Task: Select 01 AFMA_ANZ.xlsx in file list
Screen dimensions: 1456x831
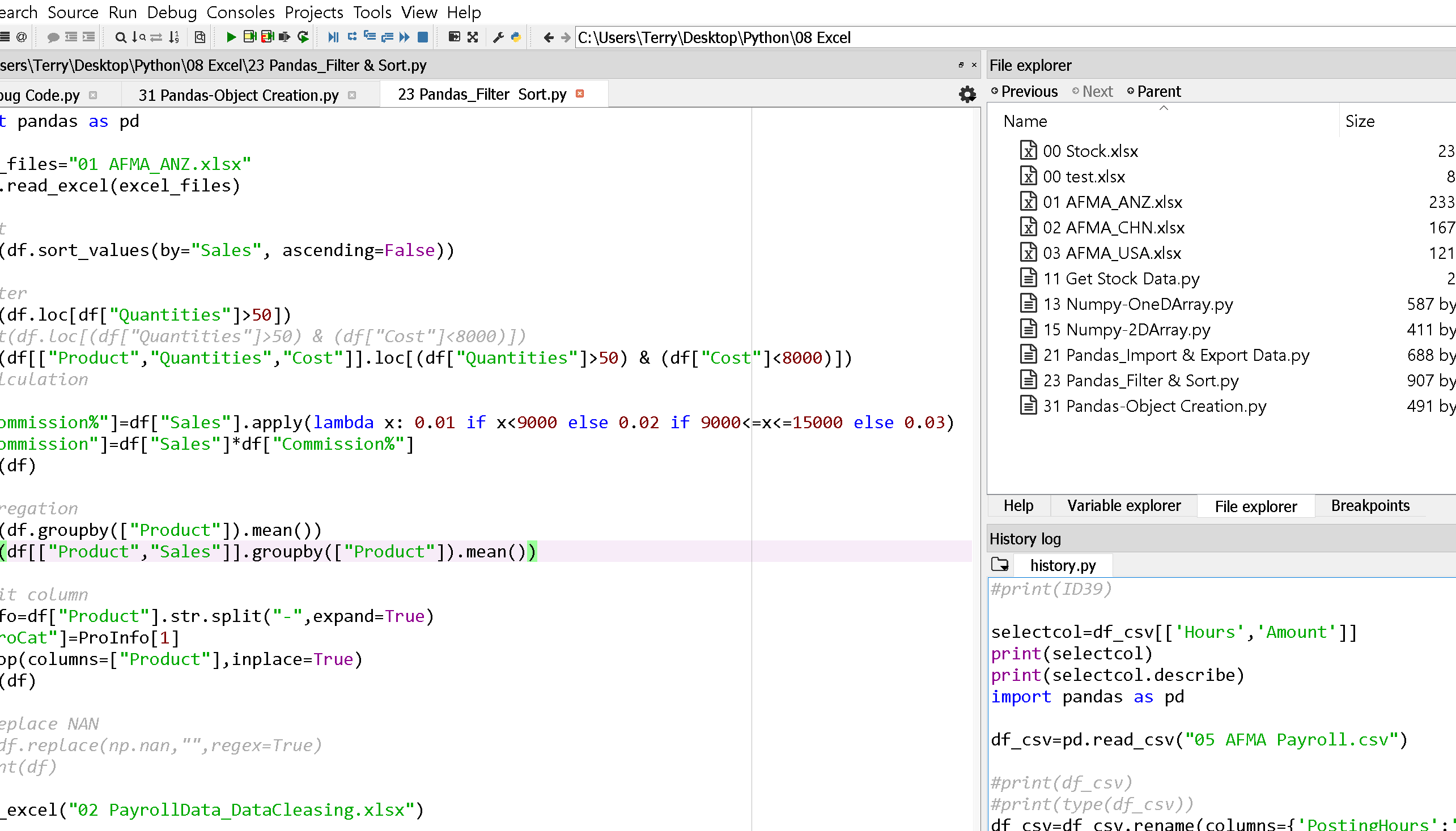Action: pos(1112,202)
